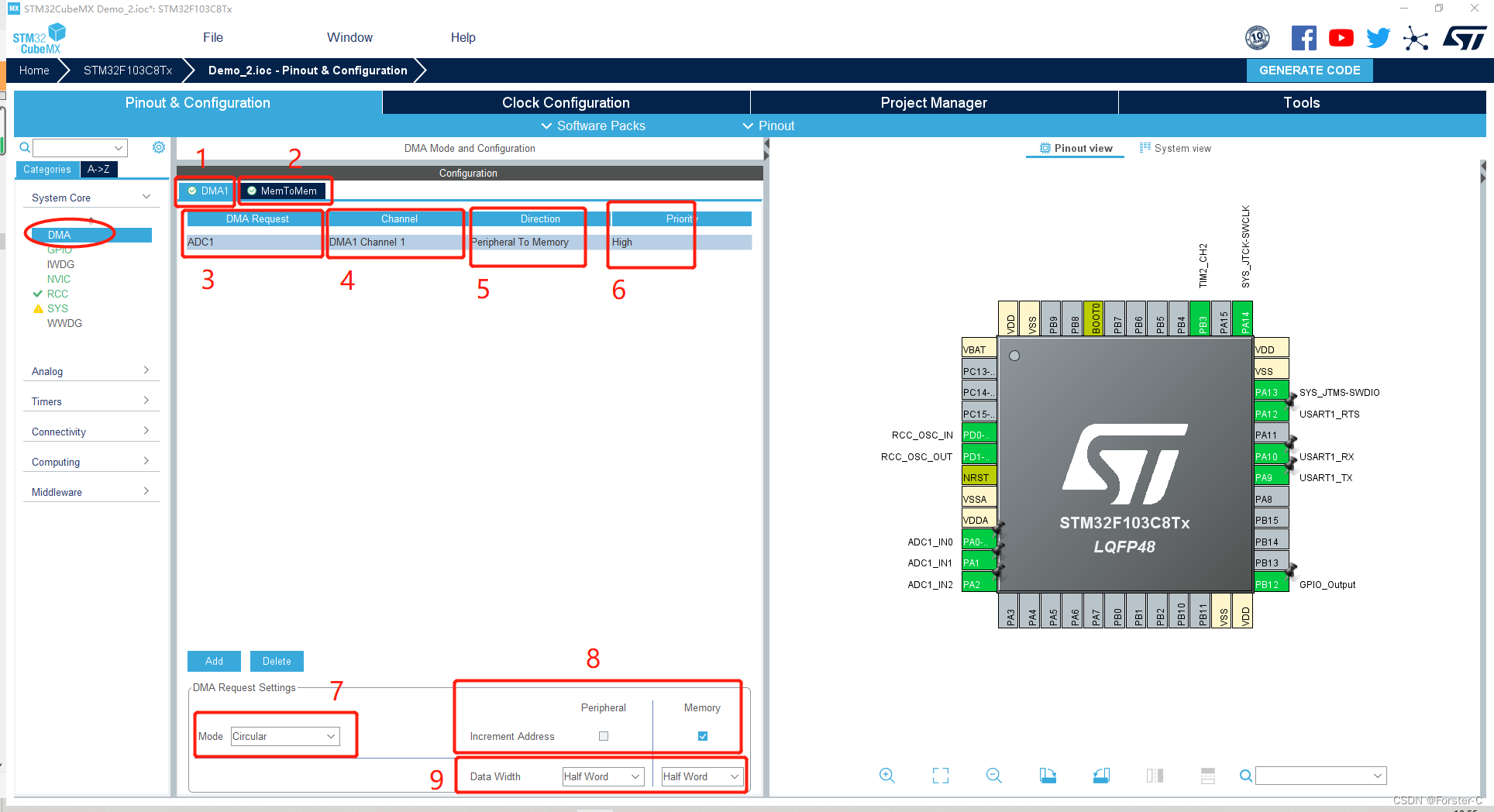Expand the Timers category

pos(91,401)
